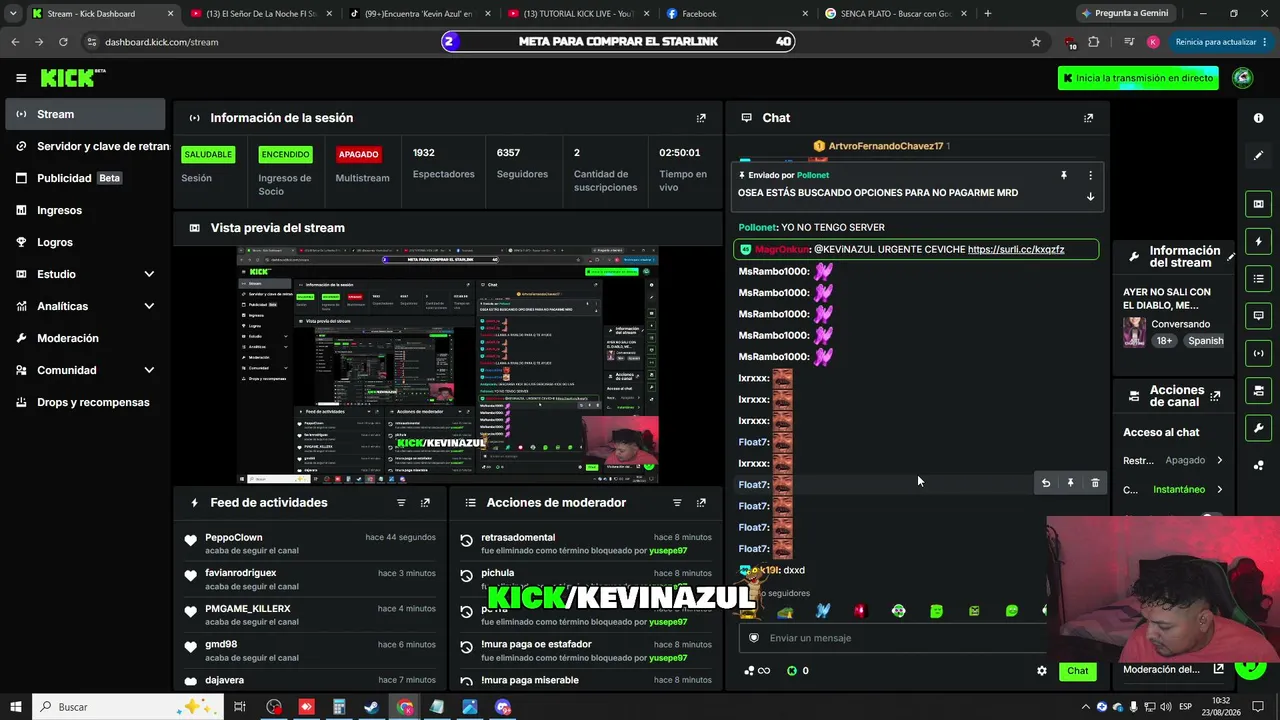Image resolution: width=1280 pixels, height=720 pixels.
Task: Toggle the list widget icon in right toolbar
Action: 1258,278
